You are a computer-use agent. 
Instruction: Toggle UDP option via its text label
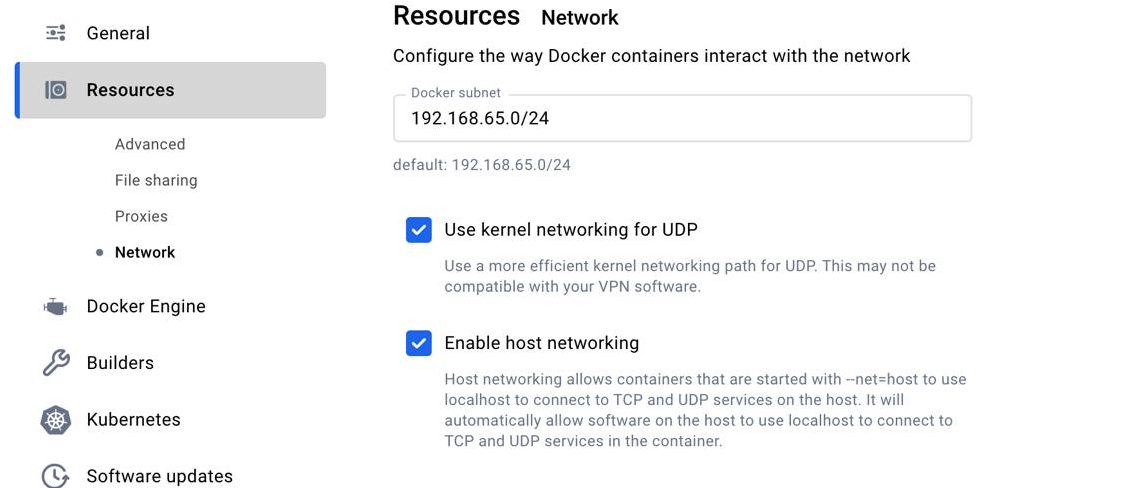(x=571, y=230)
